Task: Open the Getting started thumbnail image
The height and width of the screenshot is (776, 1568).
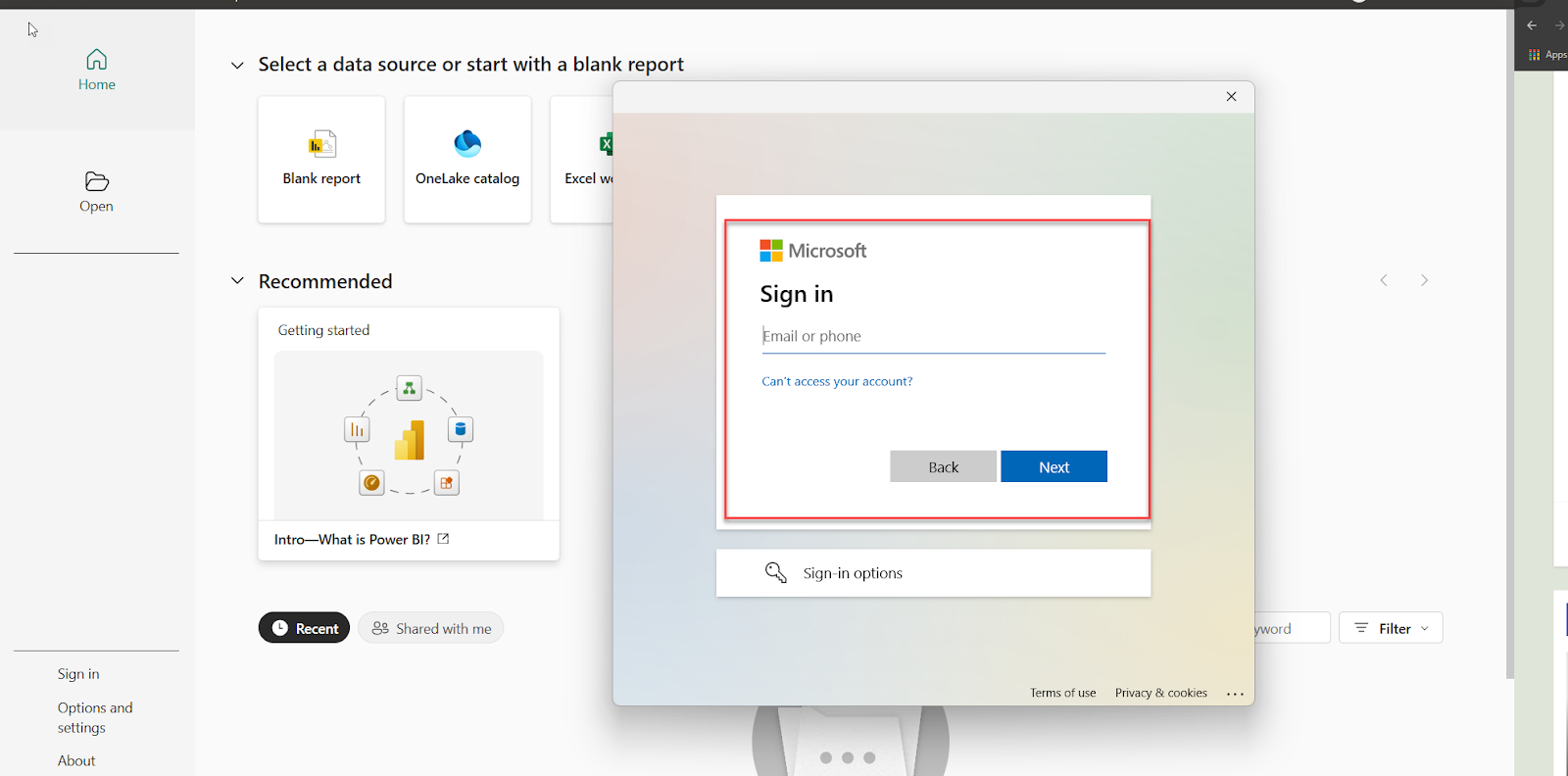Action: (x=409, y=435)
